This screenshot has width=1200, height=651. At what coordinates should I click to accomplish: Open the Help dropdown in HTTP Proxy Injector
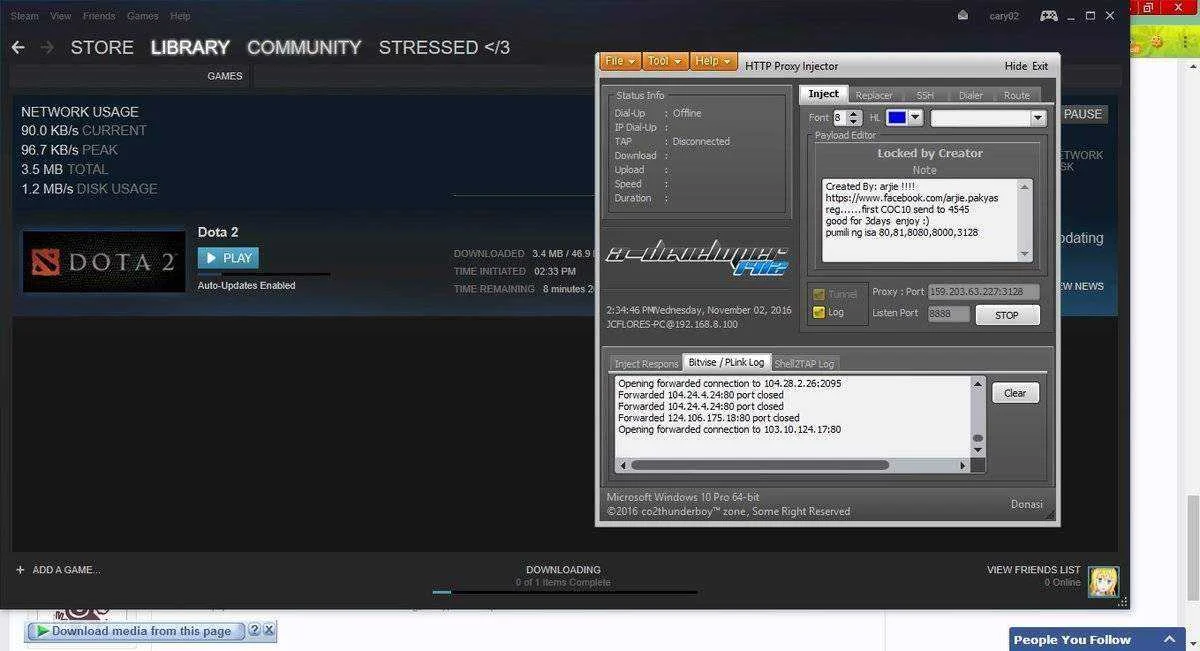[713, 61]
